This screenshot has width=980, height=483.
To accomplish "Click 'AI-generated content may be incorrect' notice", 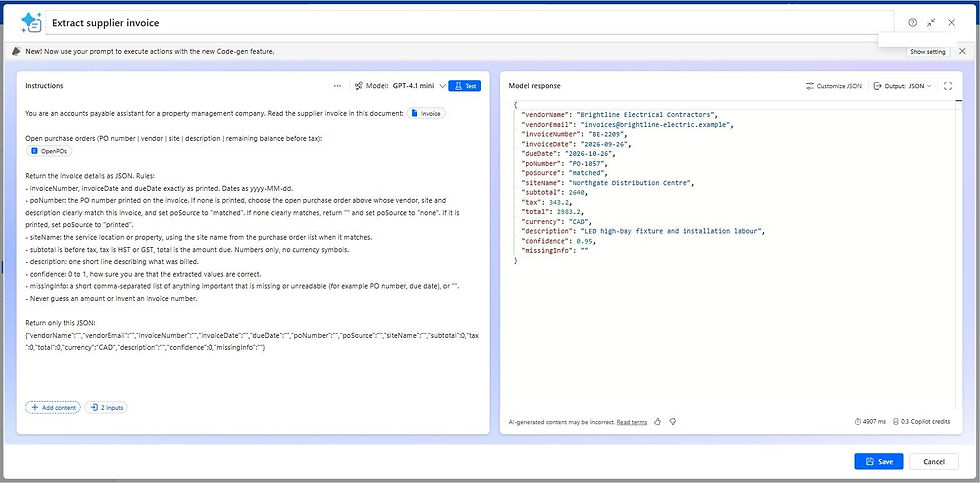I will [x=561, y=422].
